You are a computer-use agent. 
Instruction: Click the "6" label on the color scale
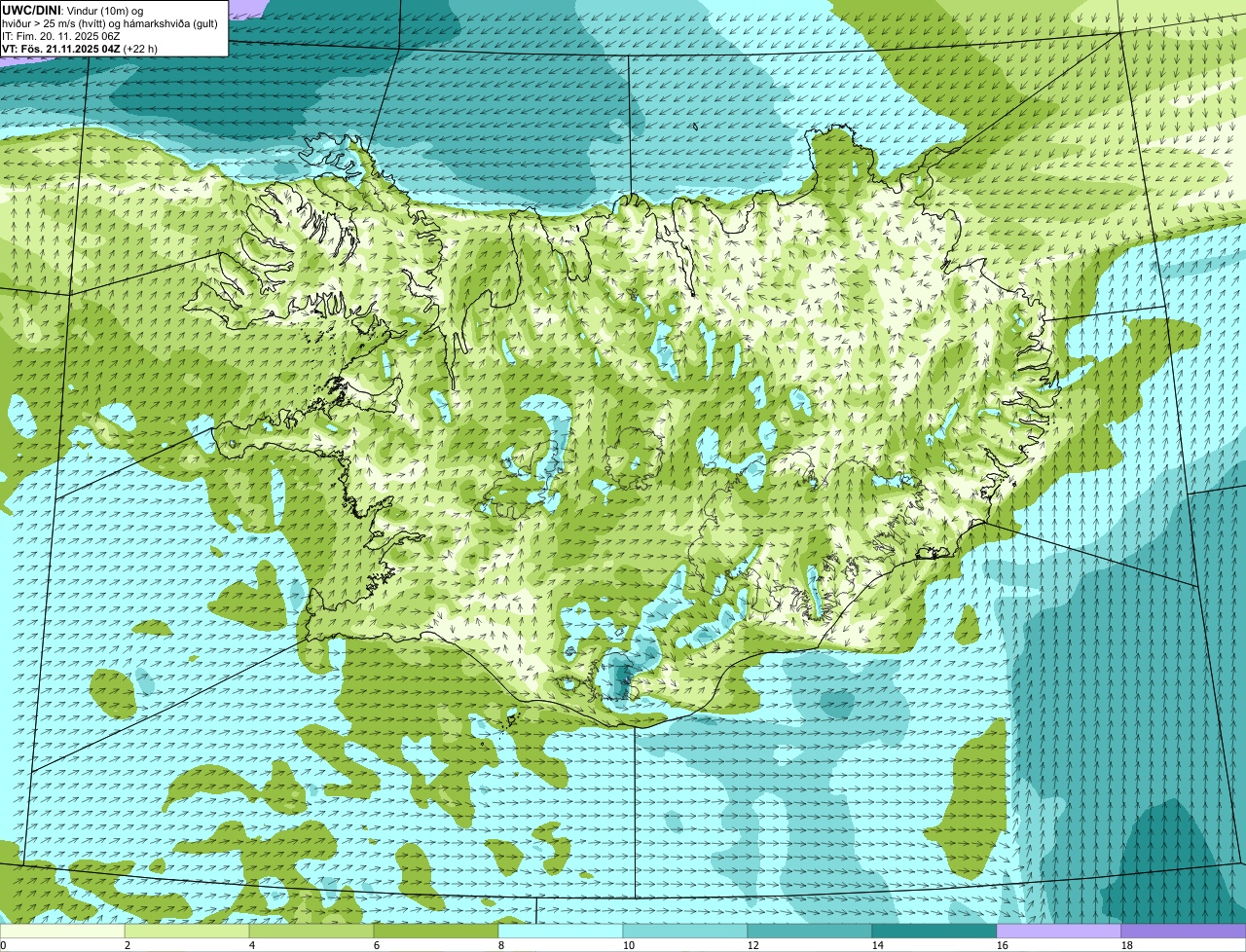click(x=377, y=945)
